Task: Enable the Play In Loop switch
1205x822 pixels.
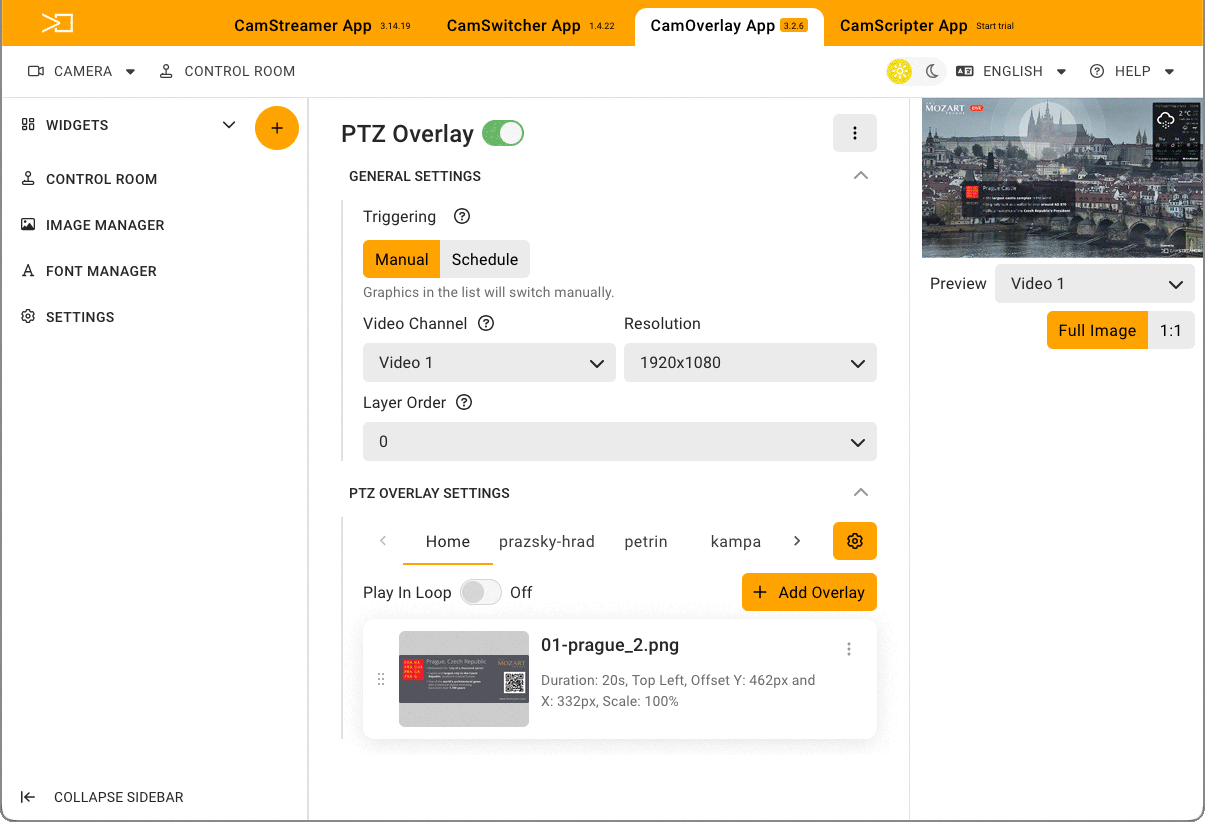Action: click(480, 592)
